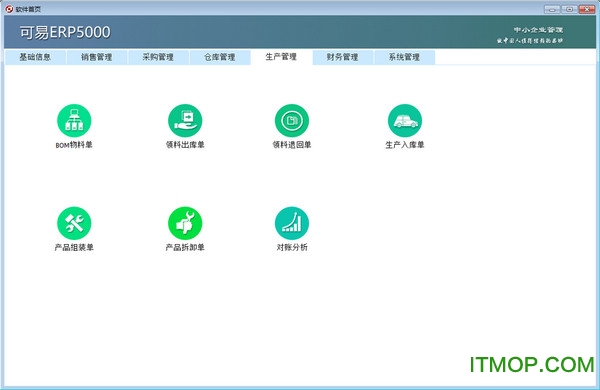The height and width of the screenshot is (390, 600).
Task: Click the 领料出库单 text label
Action: [185, 145]
